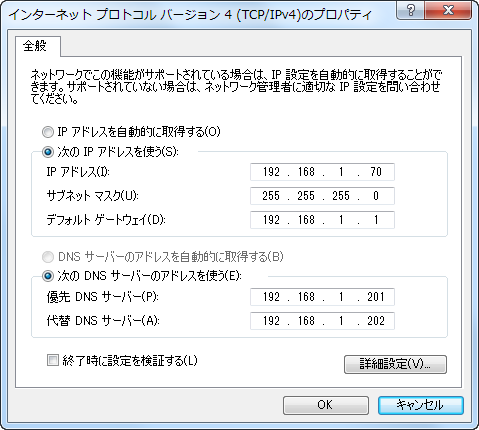Image resolution: width=479 pixels, height=430 pixels.
Task: Close the TCP/IPv4 properties dialog
Action: tap(448, 10)
